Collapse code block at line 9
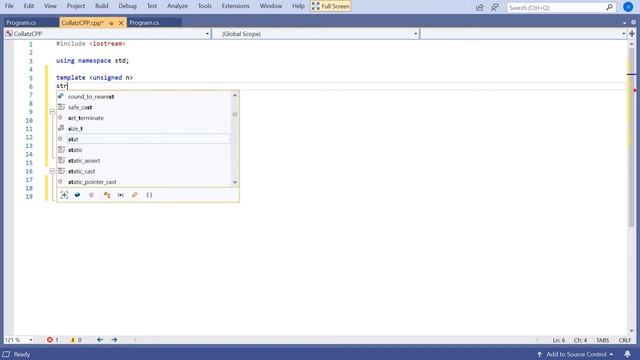640x360 pixels. pyautogui.click(x=52, y=111)
